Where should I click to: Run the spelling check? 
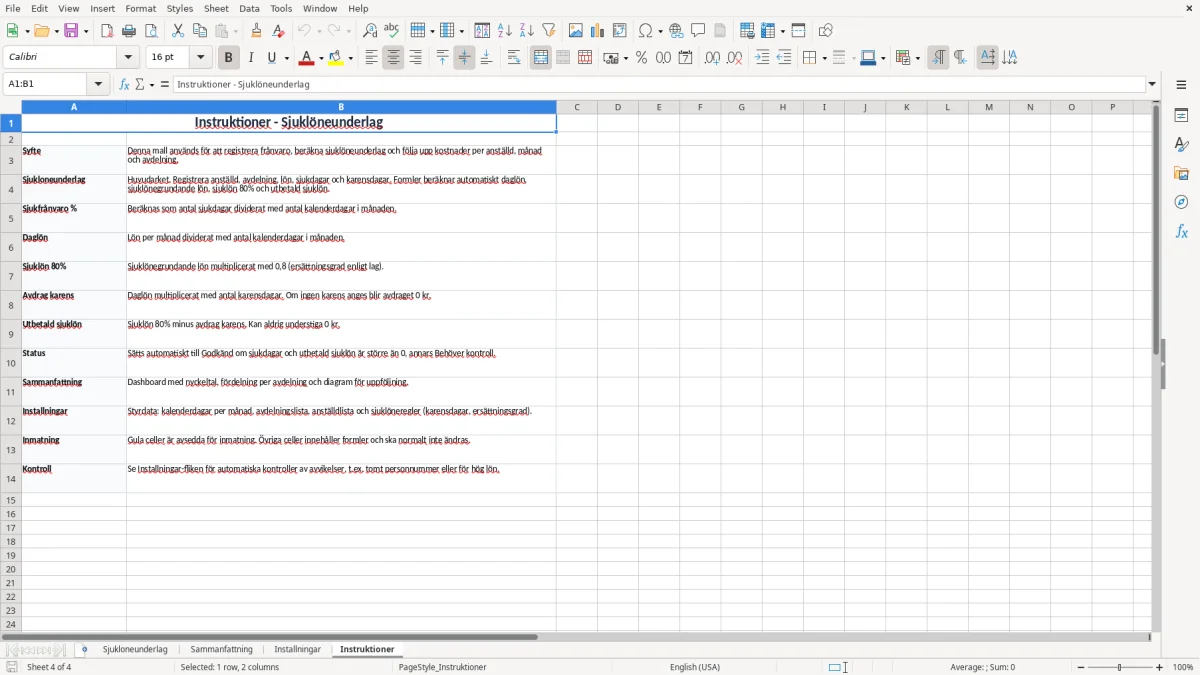(x=392, y=31)
